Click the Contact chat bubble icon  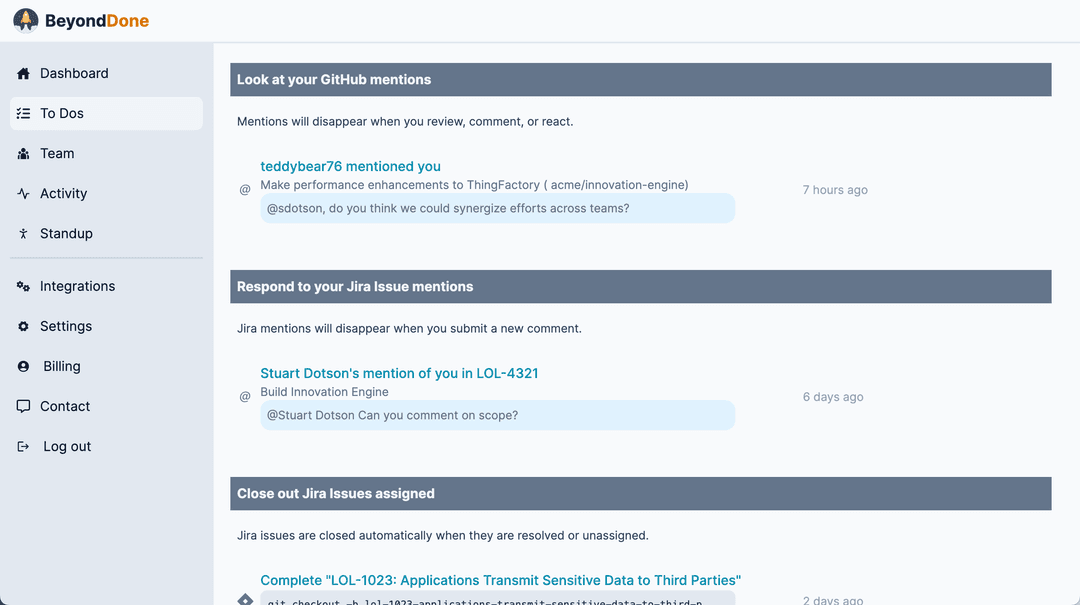click(x=23, y=407)
